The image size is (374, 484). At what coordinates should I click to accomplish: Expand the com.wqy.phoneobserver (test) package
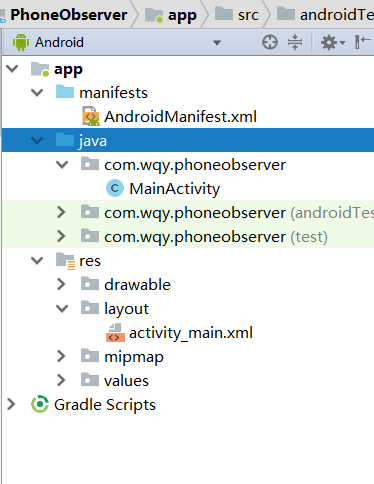click(x=61, y=236)
